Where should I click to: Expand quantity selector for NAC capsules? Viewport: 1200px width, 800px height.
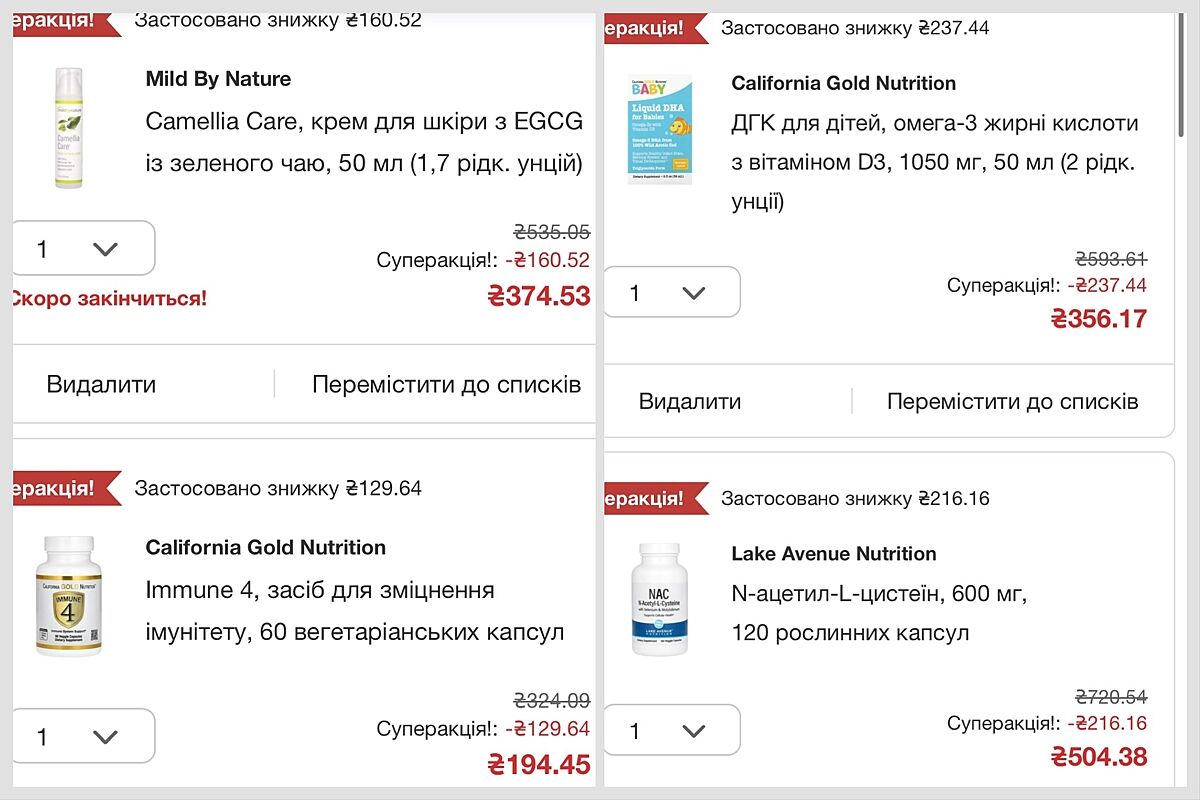672,731
